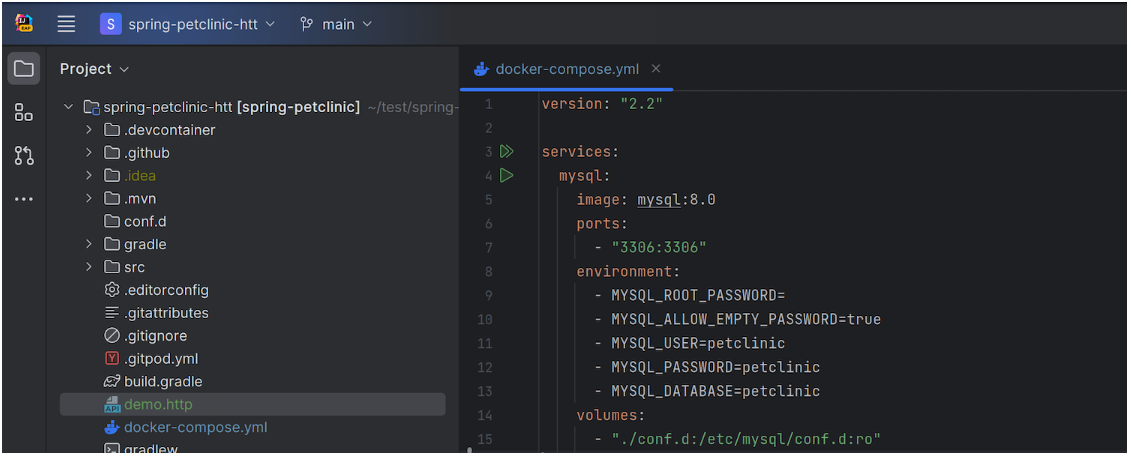Collapse the spring-petclinic-htt root node

(68, 107)
